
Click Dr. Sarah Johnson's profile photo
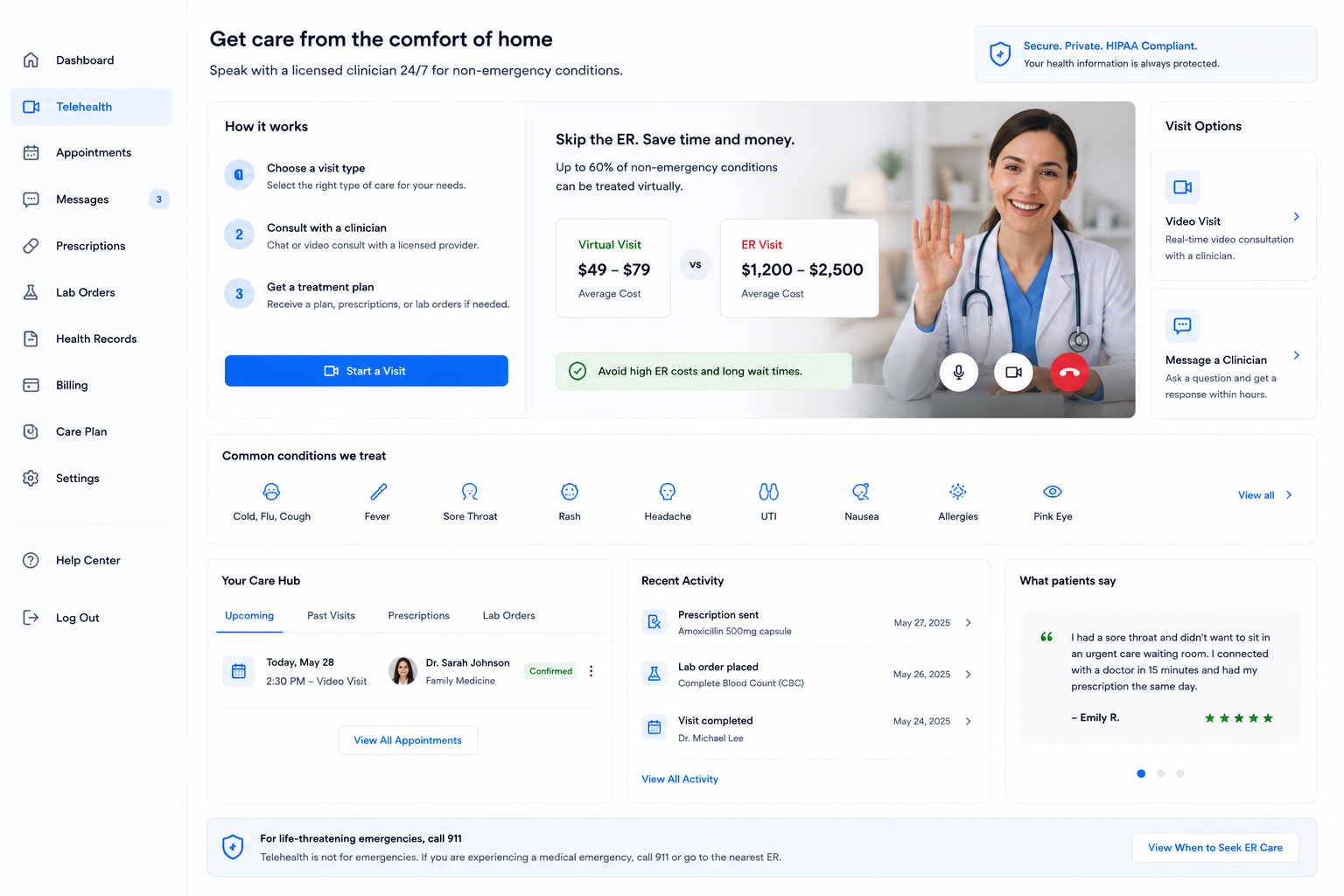[x=402, y=671]
